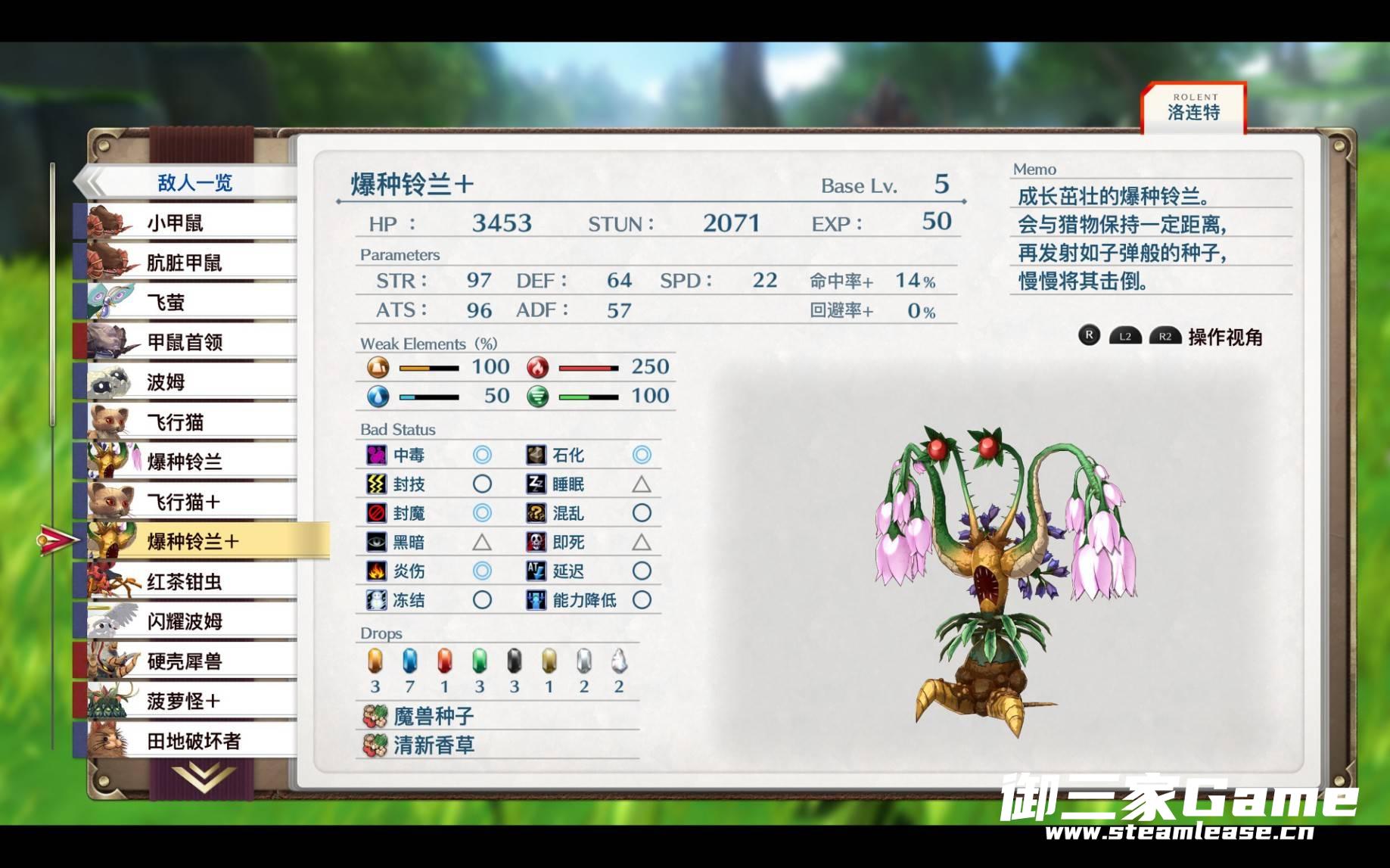Click back arrows beside 敌人一览 header

(x=92, y=182)
